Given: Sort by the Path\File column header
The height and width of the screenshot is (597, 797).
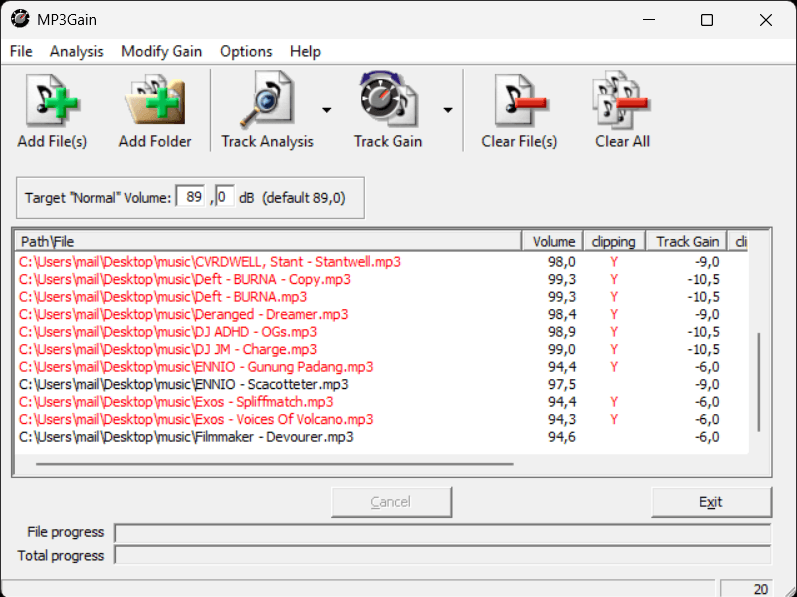Looking at the screenshot, I should [269, 241].
